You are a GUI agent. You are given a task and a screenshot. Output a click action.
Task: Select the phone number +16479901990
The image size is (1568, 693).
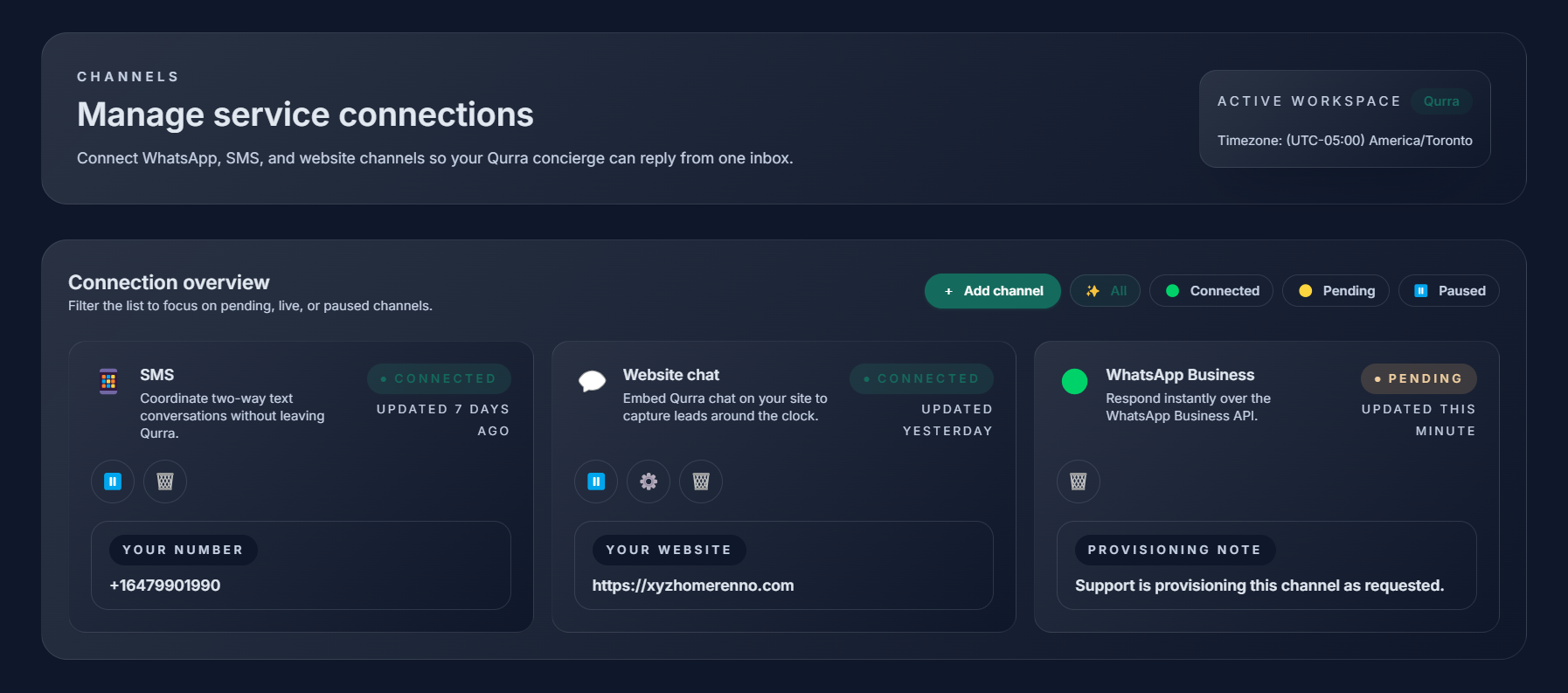tap(165, 586)
